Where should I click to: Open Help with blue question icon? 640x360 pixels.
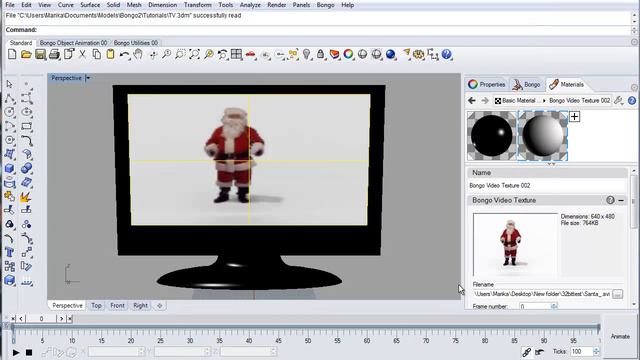point(447,54)
